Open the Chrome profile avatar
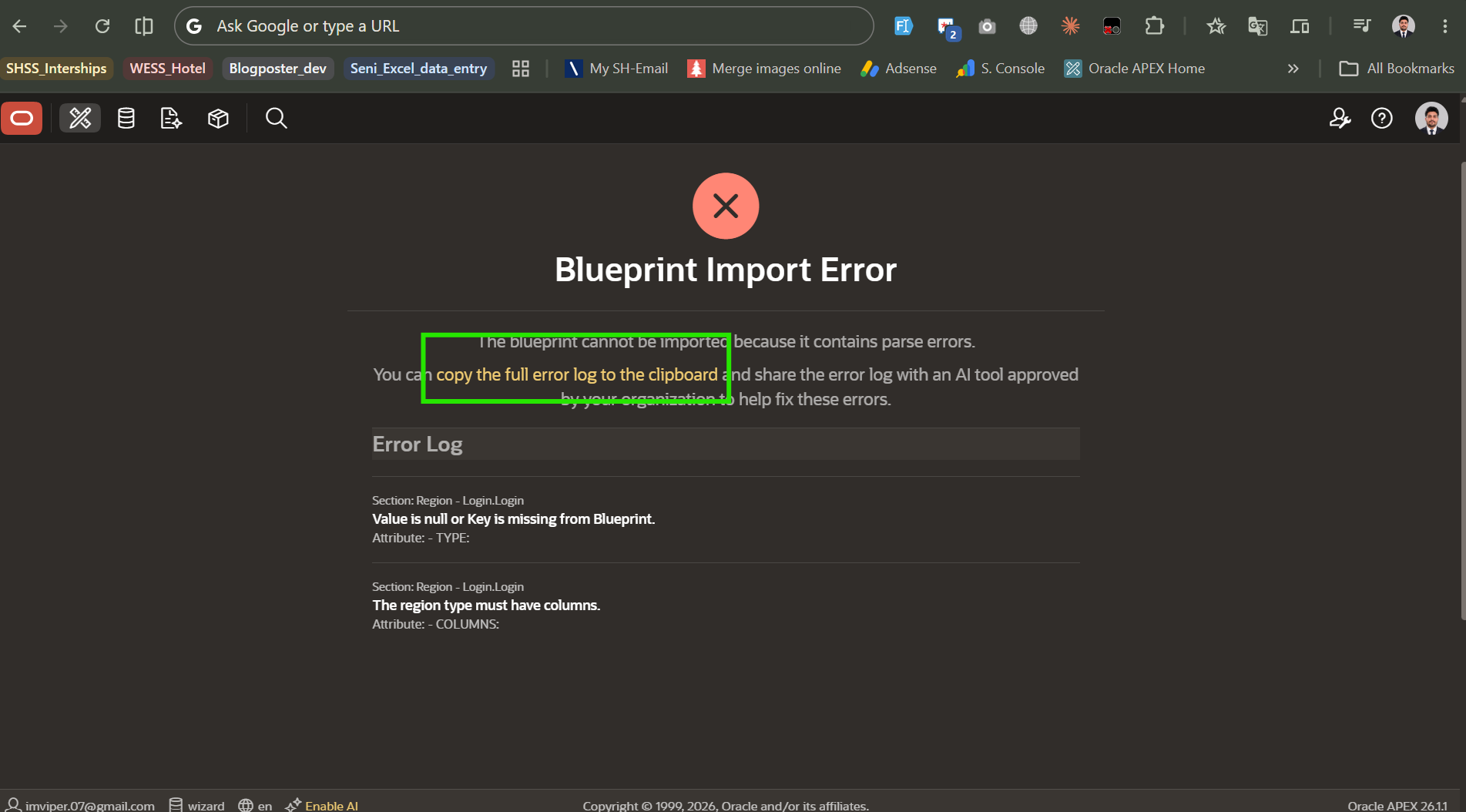The height and width of the screenshot is (812, 1466). coord(1404,26)
